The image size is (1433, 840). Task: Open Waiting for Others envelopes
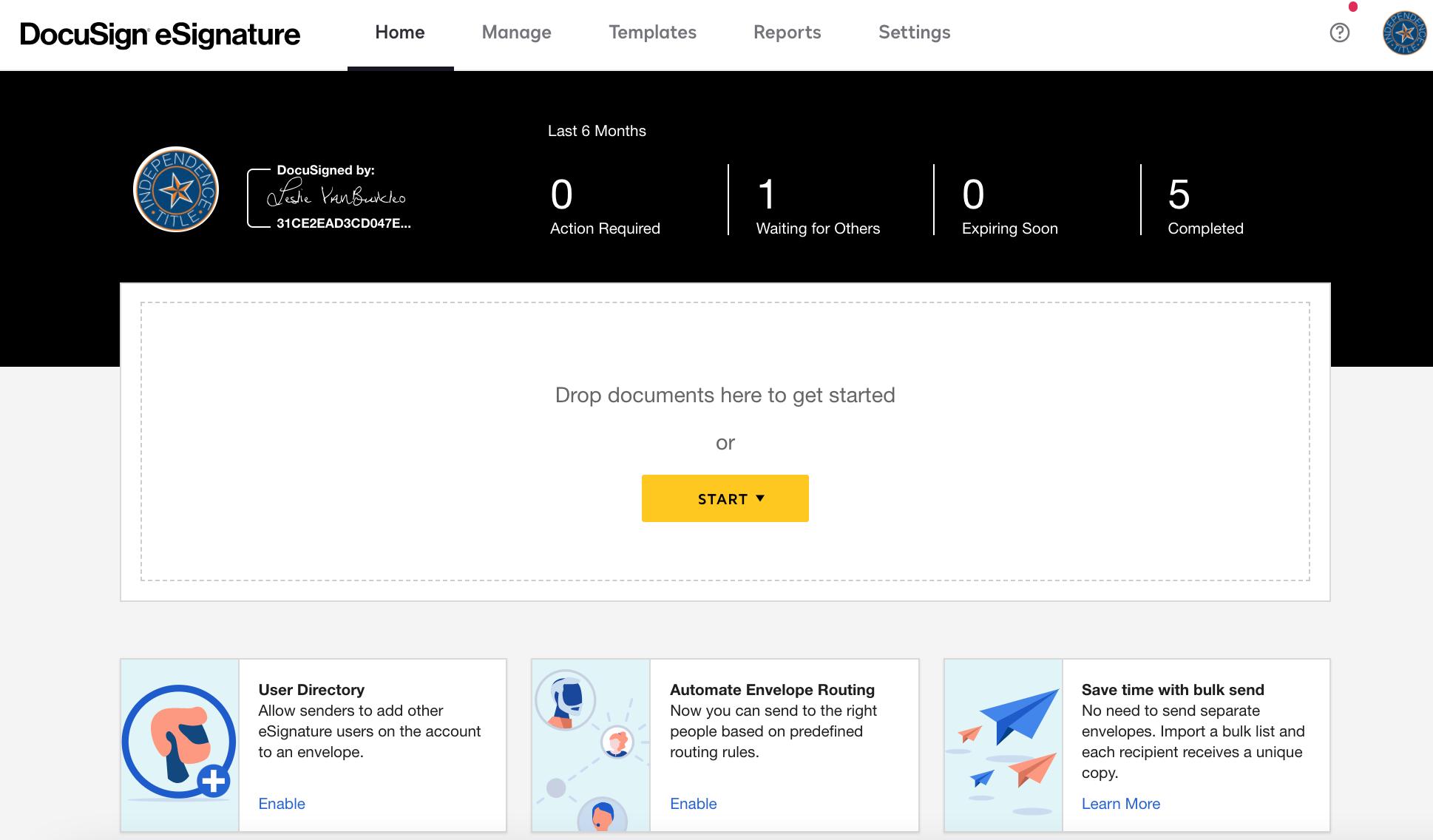coord(817,206)
